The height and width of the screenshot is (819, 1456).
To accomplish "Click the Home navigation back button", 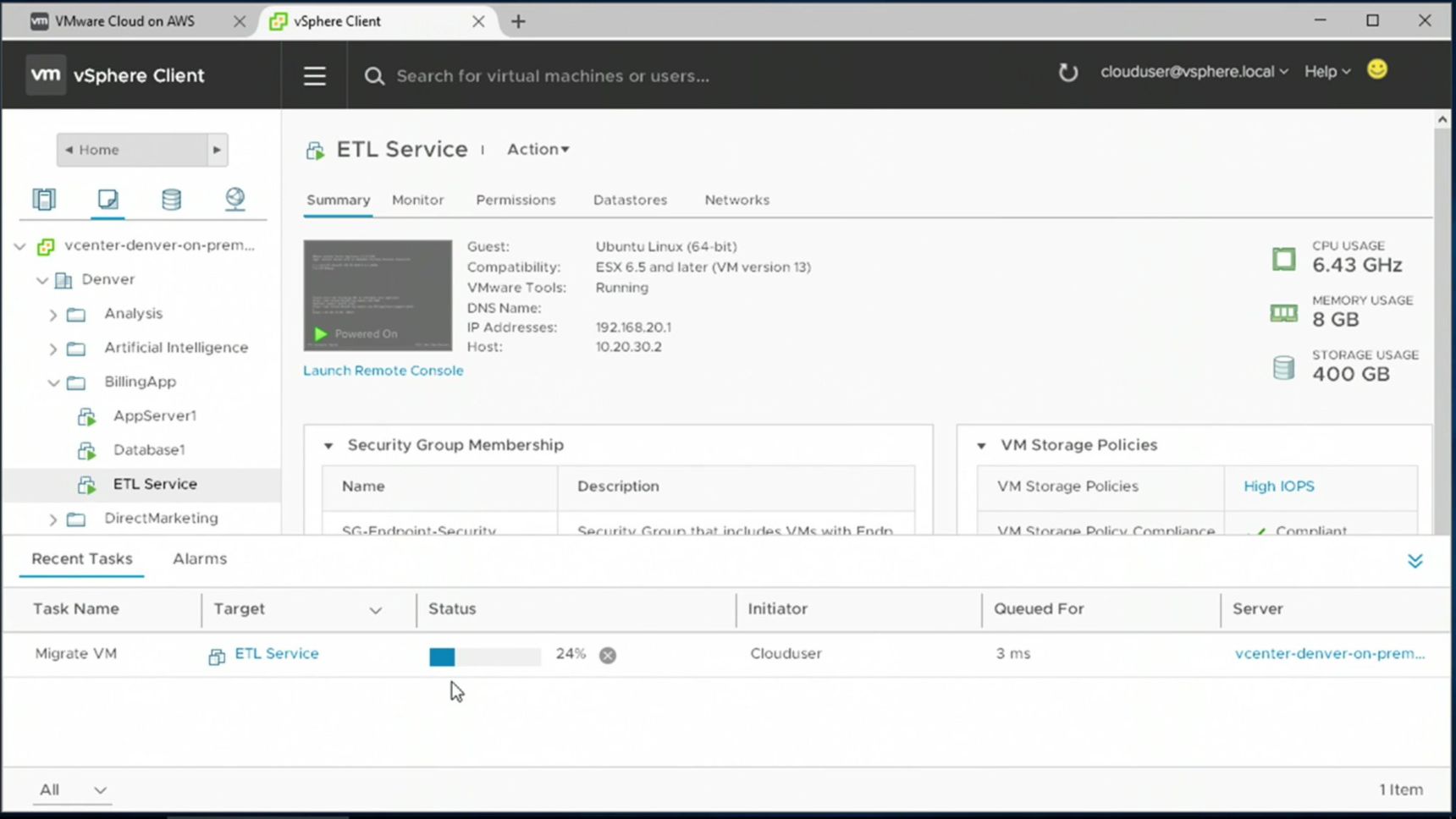I will coord(131,150).
